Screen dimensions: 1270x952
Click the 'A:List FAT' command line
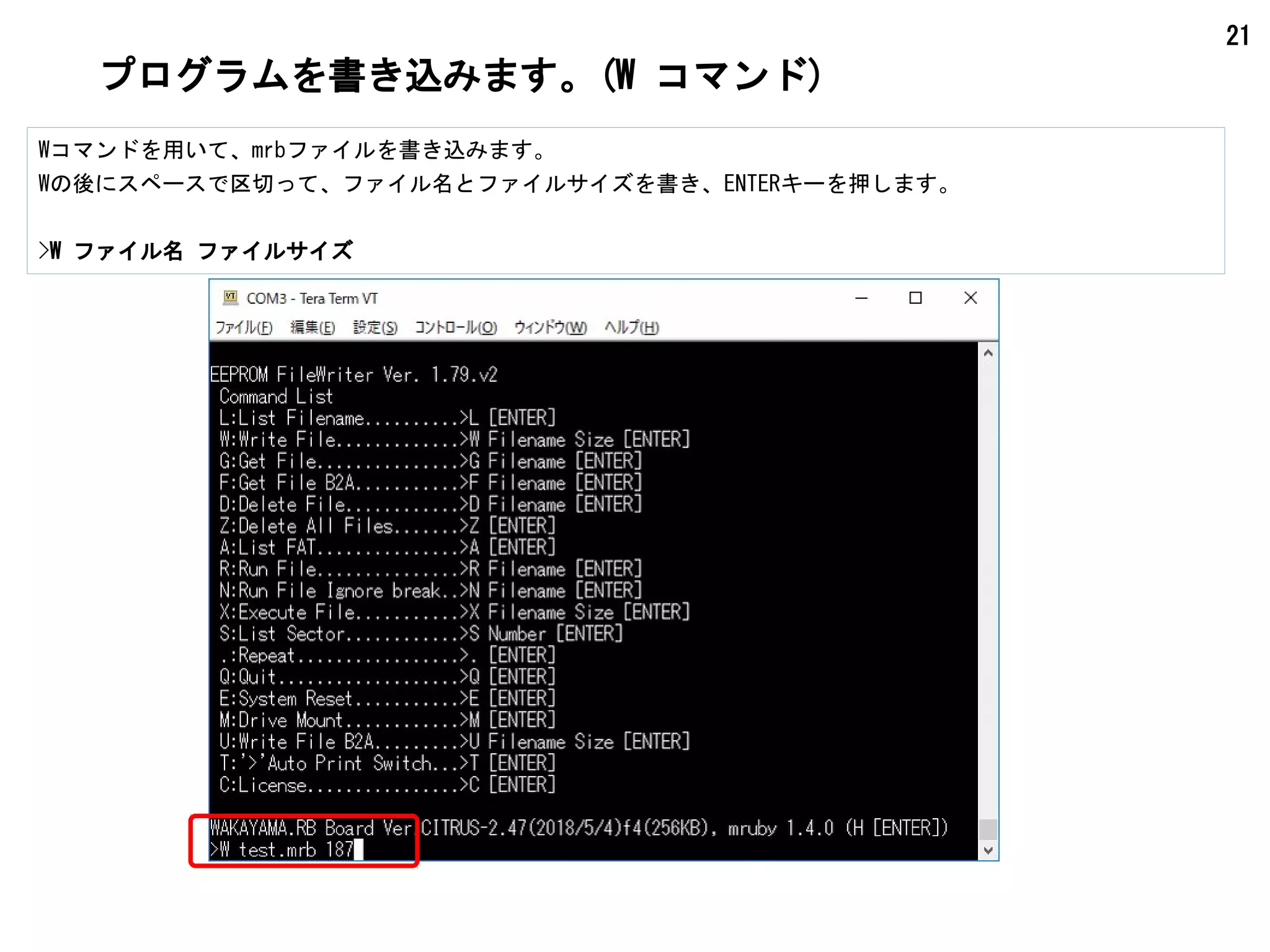(388, 547)
